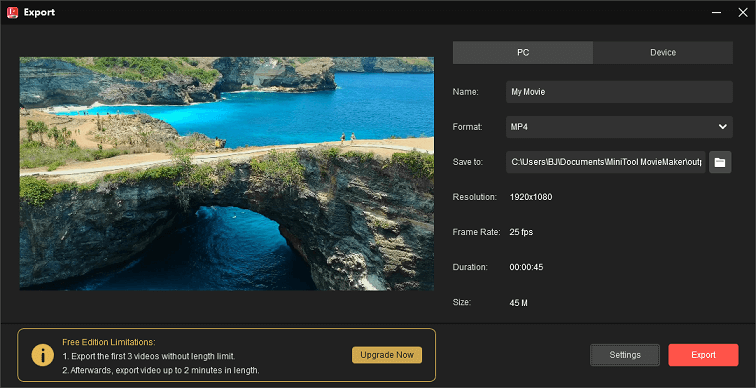Click the 45 M size value
Image resolution: width=756 pixels, height=388 pixels.
pyautogui.click(x=518, y=303)
